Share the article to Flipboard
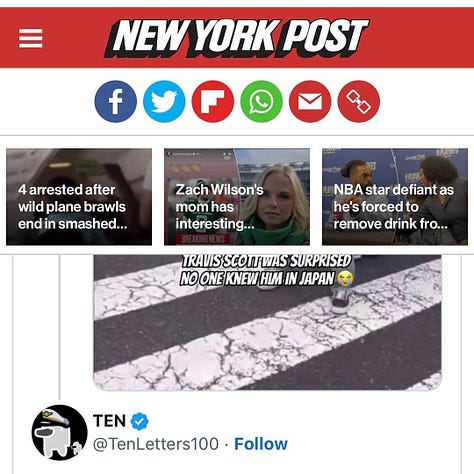 coord(213,101)
